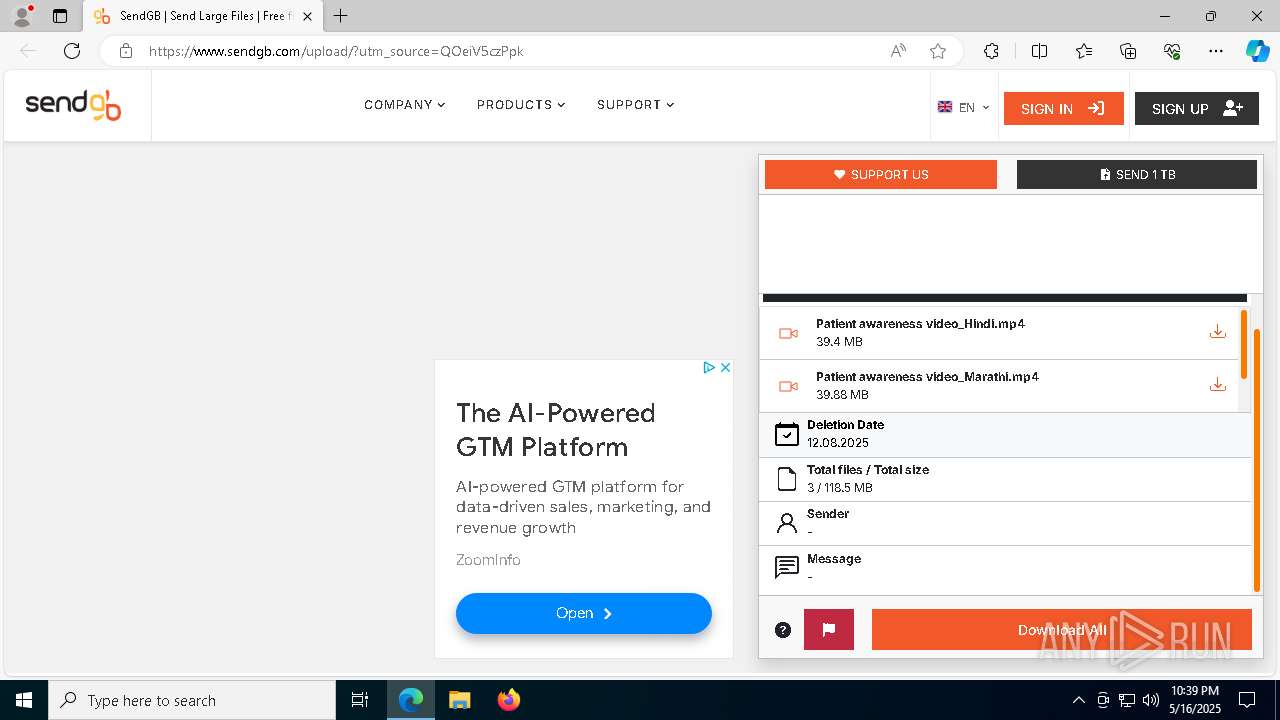This screenshot has height=720, width=1280.
Task: Click the Windows taskbar search box
Action: click(x=192, y=700)
